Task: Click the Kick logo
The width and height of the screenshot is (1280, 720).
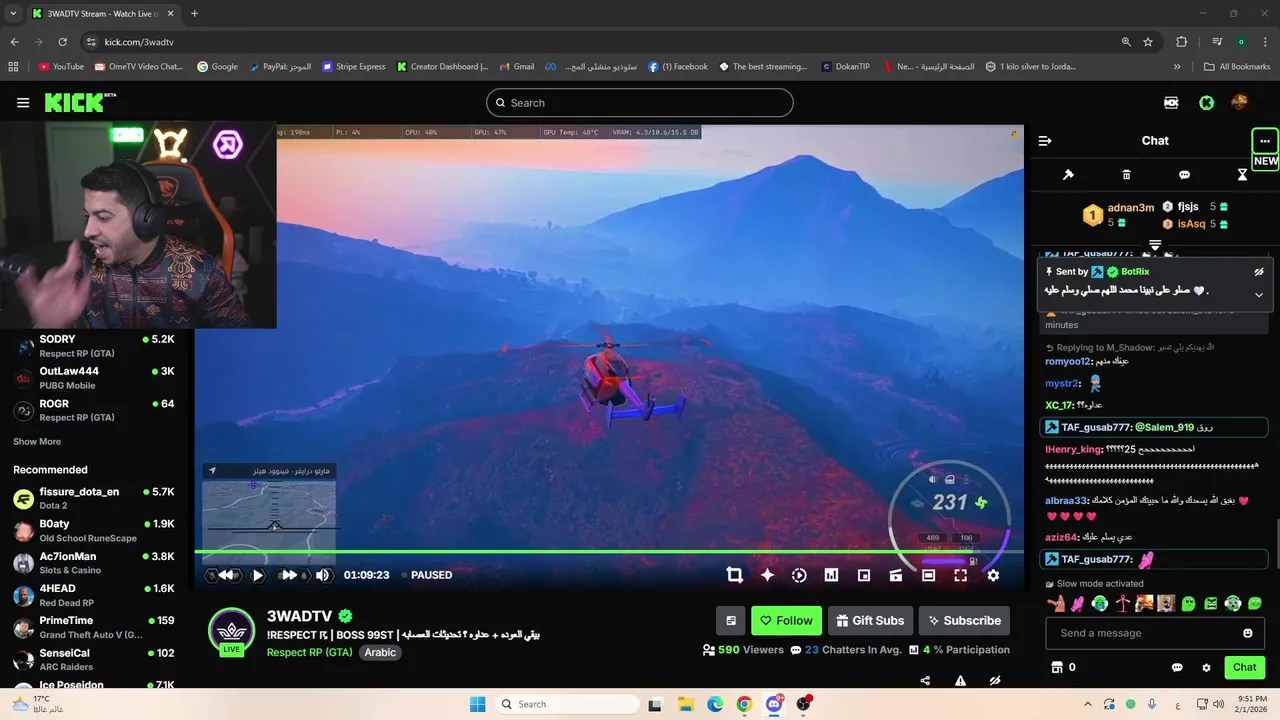Action: click(x=80, y=102)
